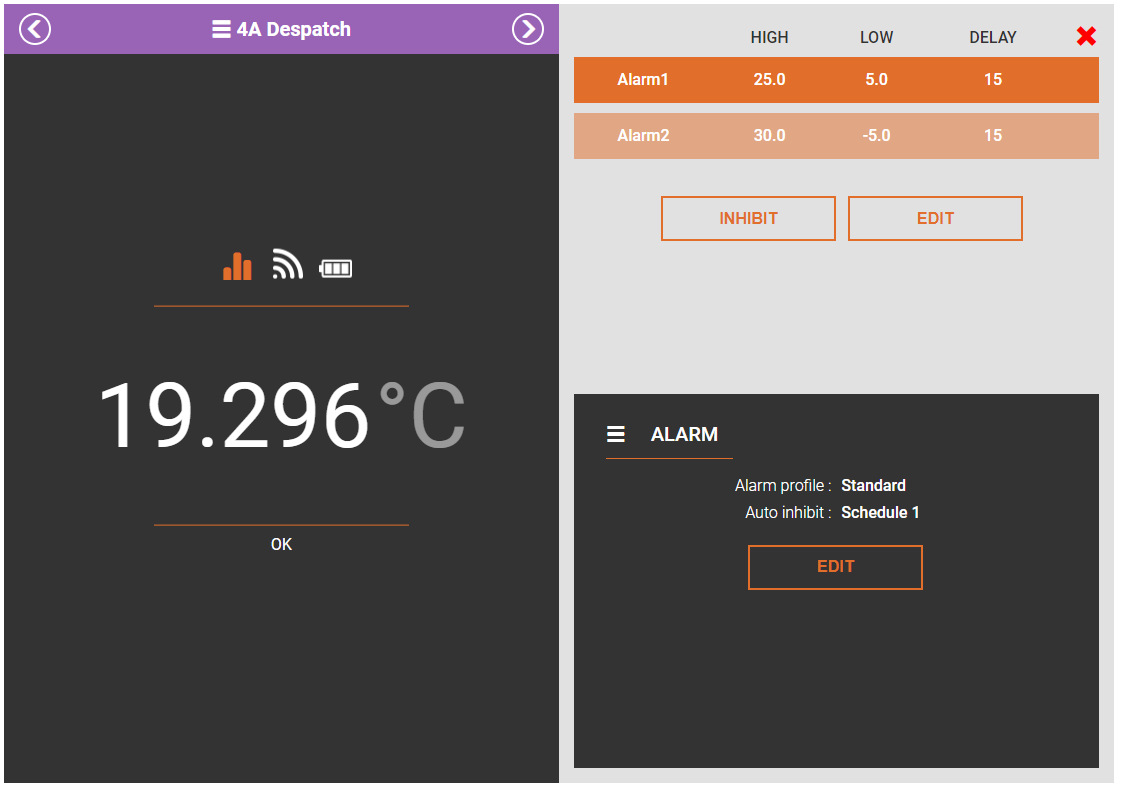The height and width of the screenshot is (786, 1122).
Task: Click the OK status text
Action: pos(281,545)
